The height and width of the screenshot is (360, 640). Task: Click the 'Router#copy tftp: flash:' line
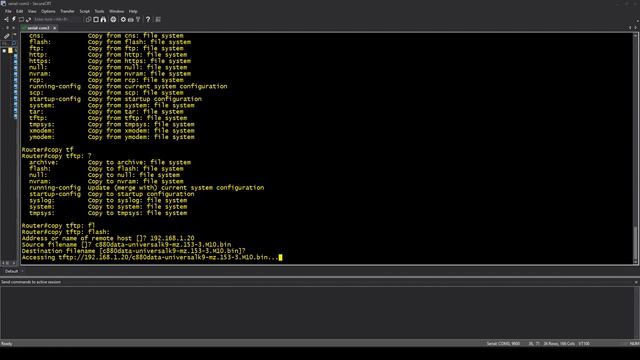pyautogui.click(x=66, y=232)
